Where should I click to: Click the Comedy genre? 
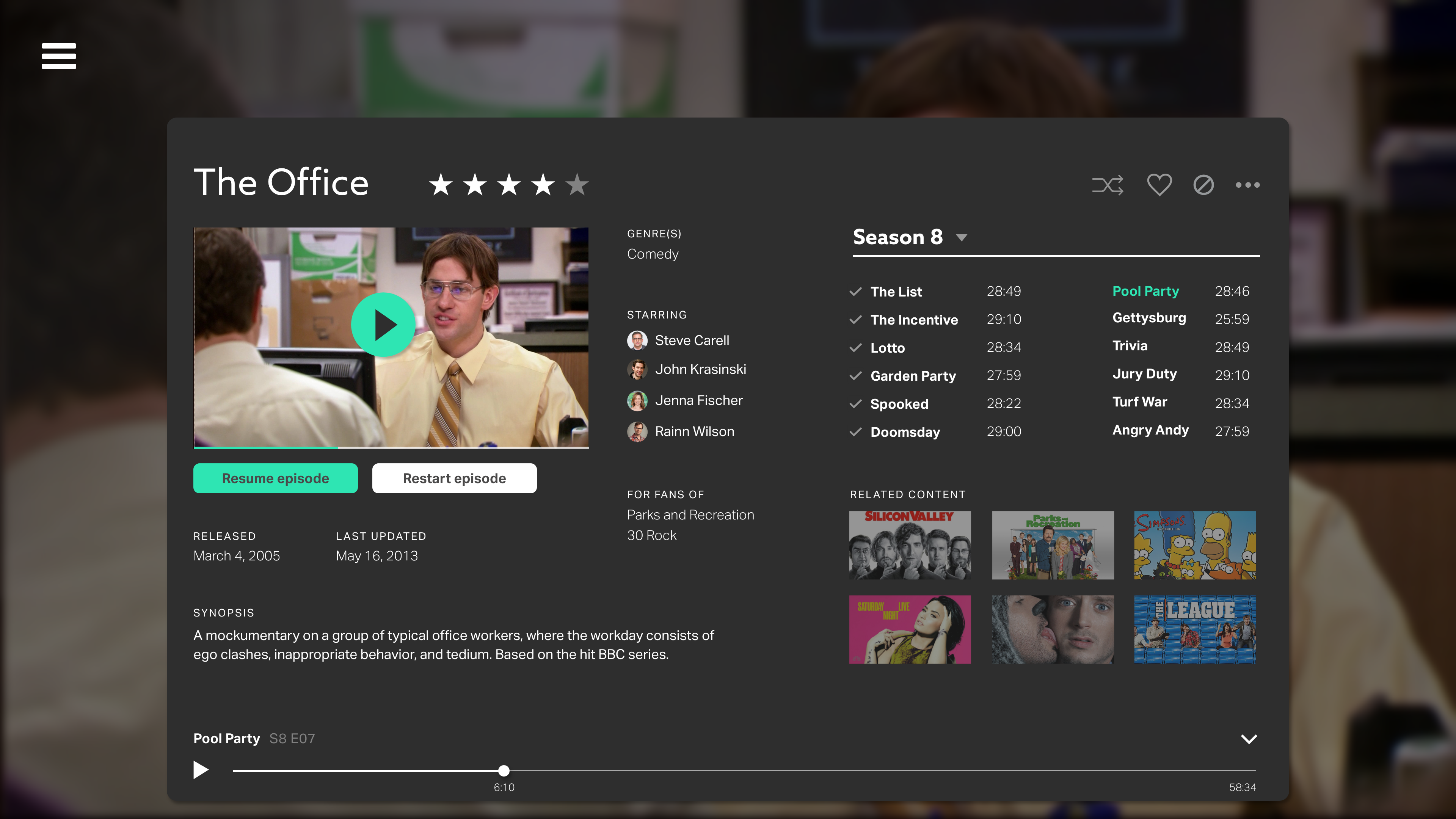[653, 254]
